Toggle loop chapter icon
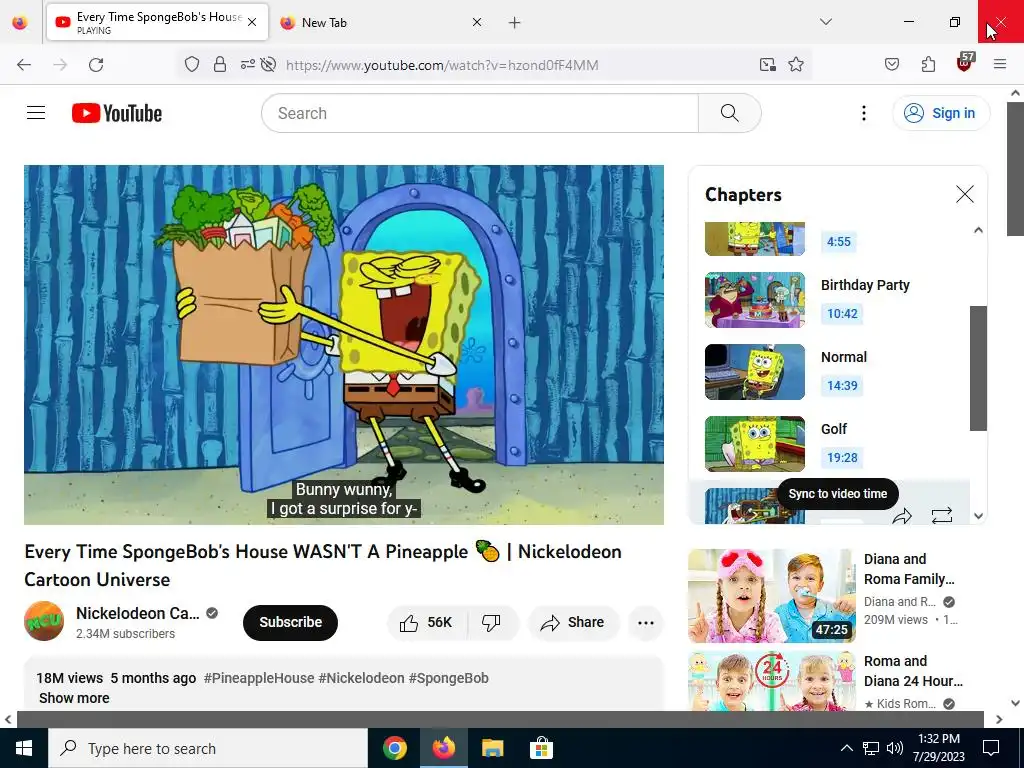Image resolution: width=1024 pixels, height=768 pixels. [941, 516]
